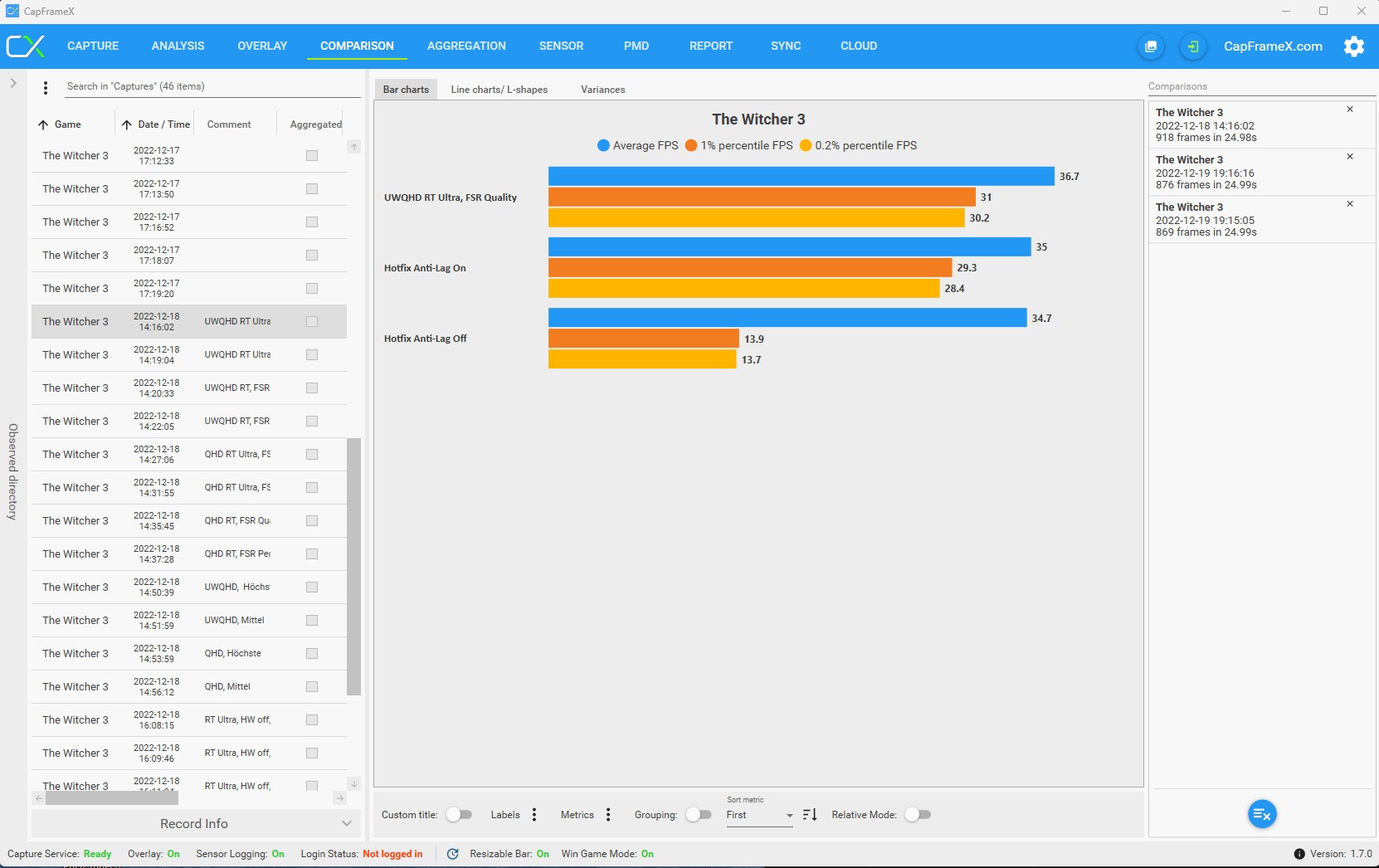Open the settings gear icon
1379x868 pixels.
(x=1354, y=46)
